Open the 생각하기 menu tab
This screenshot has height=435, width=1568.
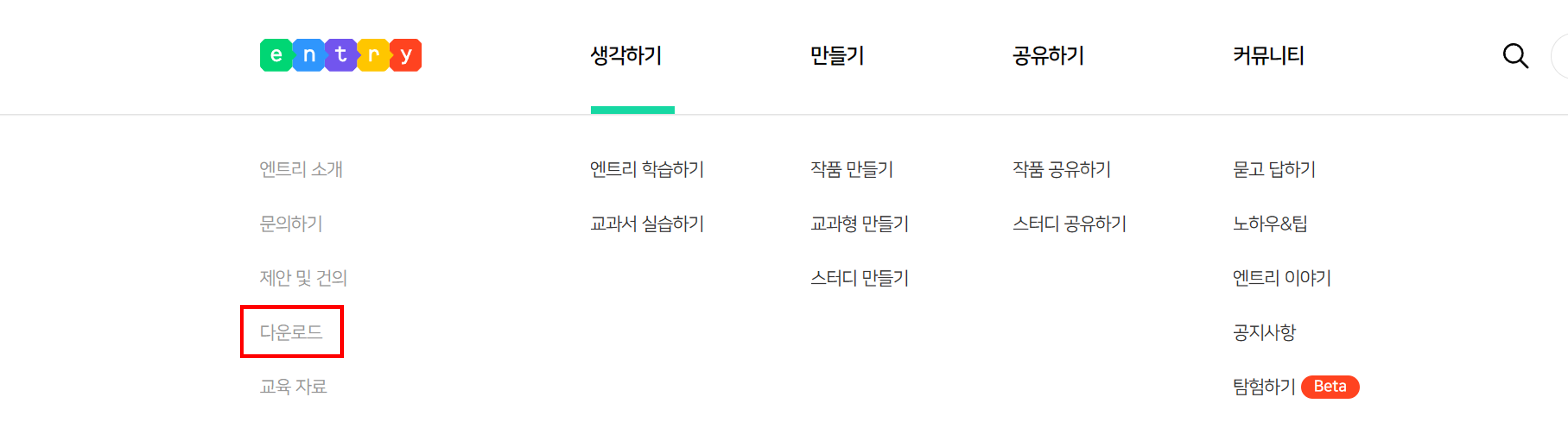pos(626,56)
